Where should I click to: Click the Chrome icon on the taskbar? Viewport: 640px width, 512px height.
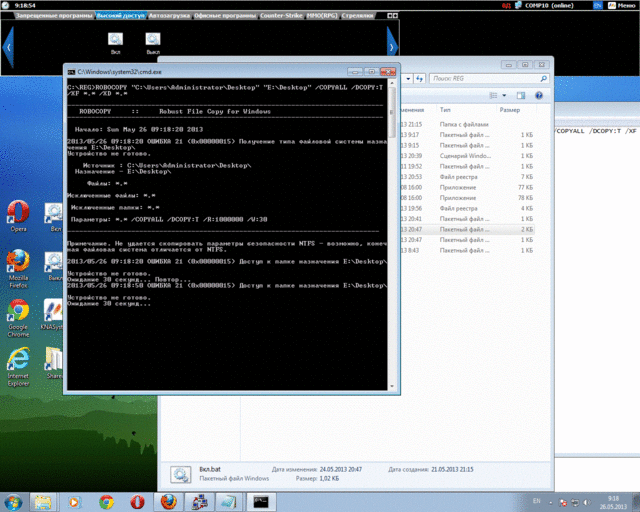click(x=106, y=502)
